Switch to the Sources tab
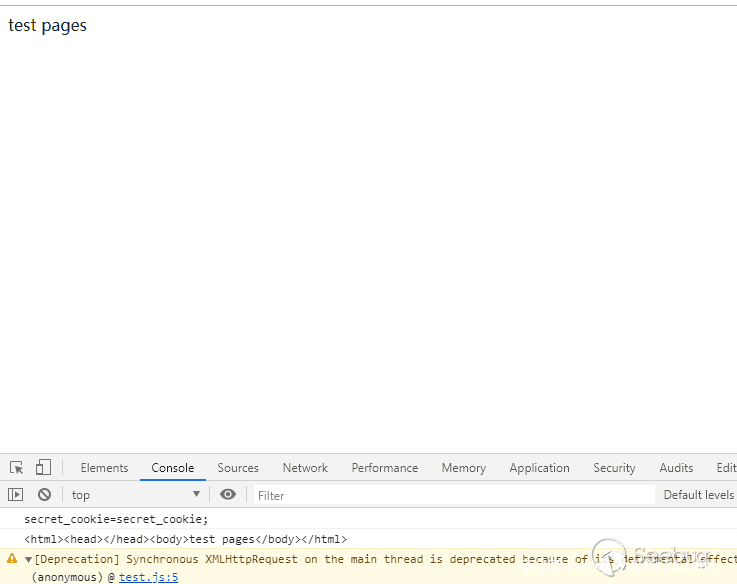This screenshot has height=584, width=737. coord(238,468)
